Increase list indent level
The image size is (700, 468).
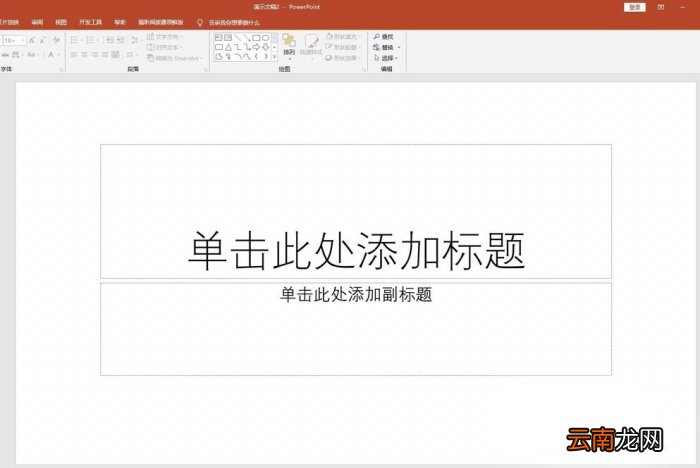coord(121,40)
